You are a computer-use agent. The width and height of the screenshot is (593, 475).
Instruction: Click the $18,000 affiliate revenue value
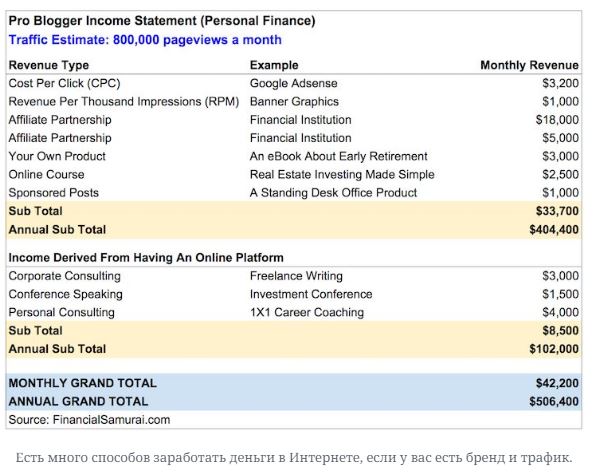coord(557,120)
